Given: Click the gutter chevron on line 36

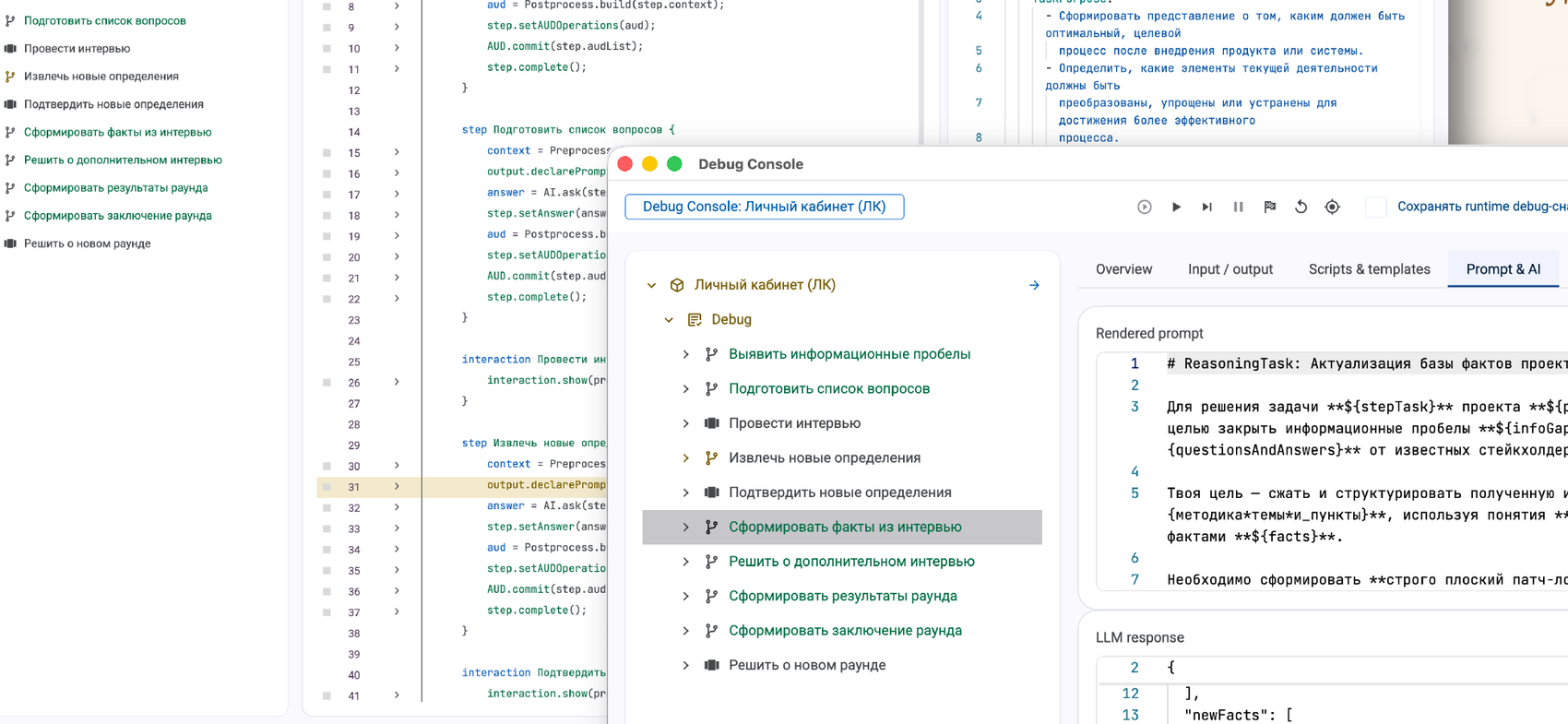Looking at the screenshot, I should [397, 591].
